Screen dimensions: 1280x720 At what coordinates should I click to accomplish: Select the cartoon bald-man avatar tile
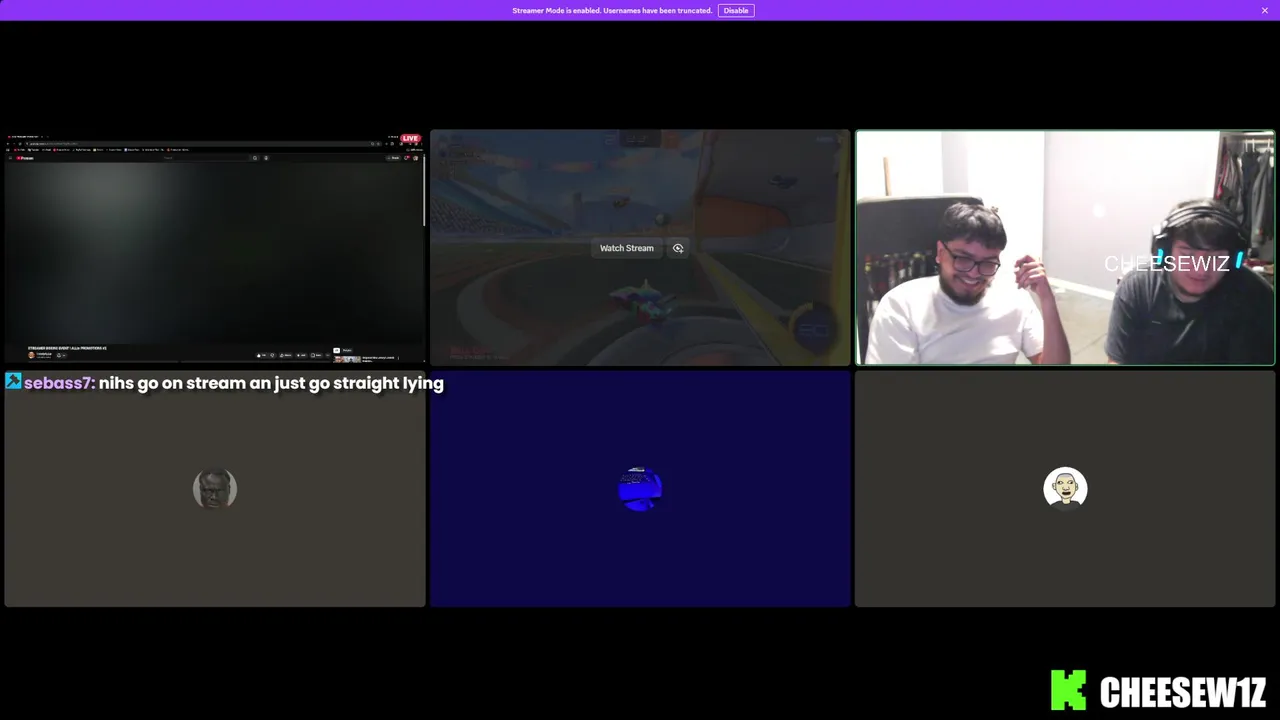[x=1065, y=488]
